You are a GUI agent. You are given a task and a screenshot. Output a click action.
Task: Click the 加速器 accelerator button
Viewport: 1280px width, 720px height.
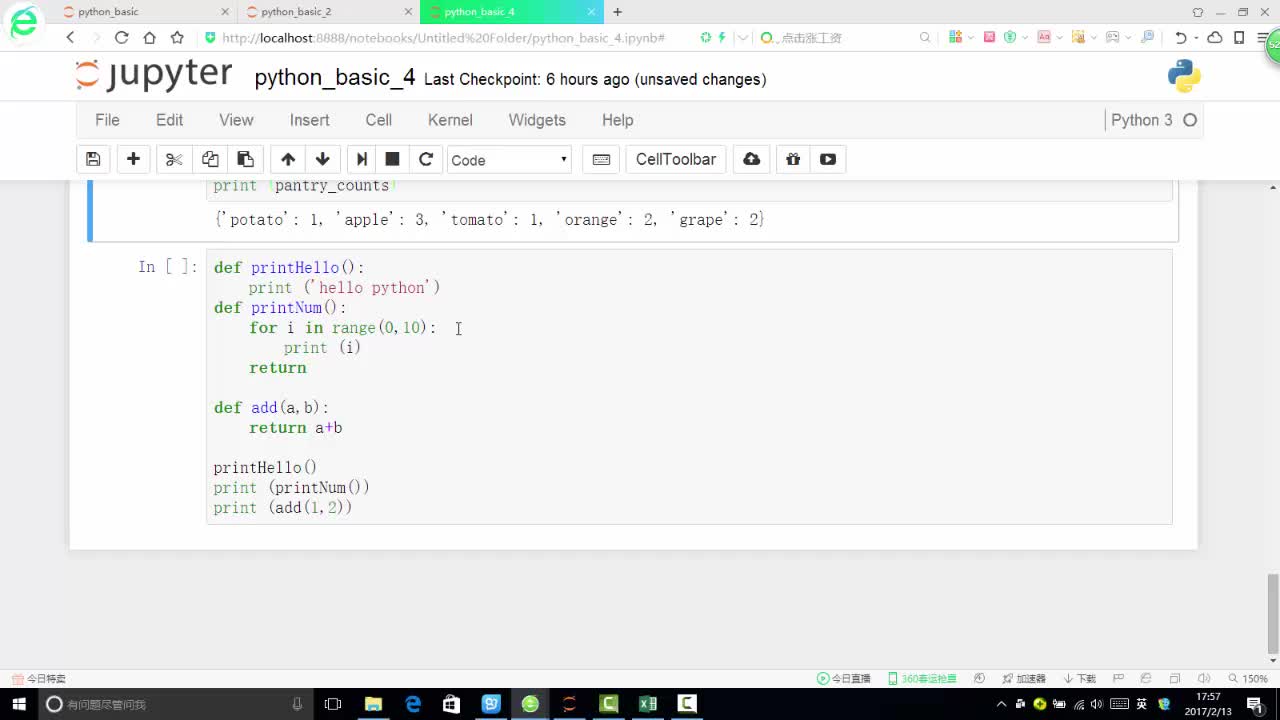pos(1024,678)
